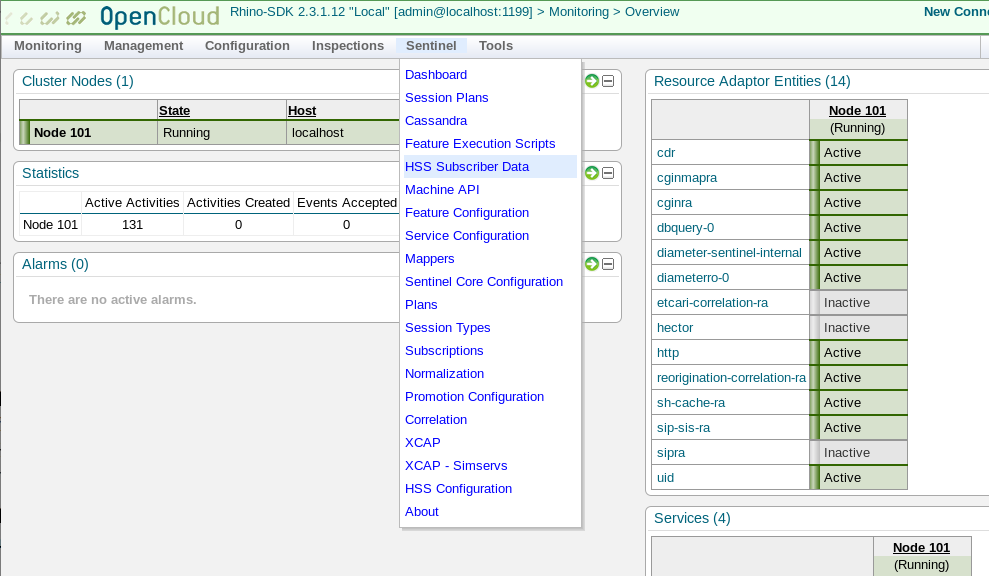This screenshot has height=576, width=989.
Task: Click Node 101 header in Resource Adaptor Entities
Action: pos(857,111)
